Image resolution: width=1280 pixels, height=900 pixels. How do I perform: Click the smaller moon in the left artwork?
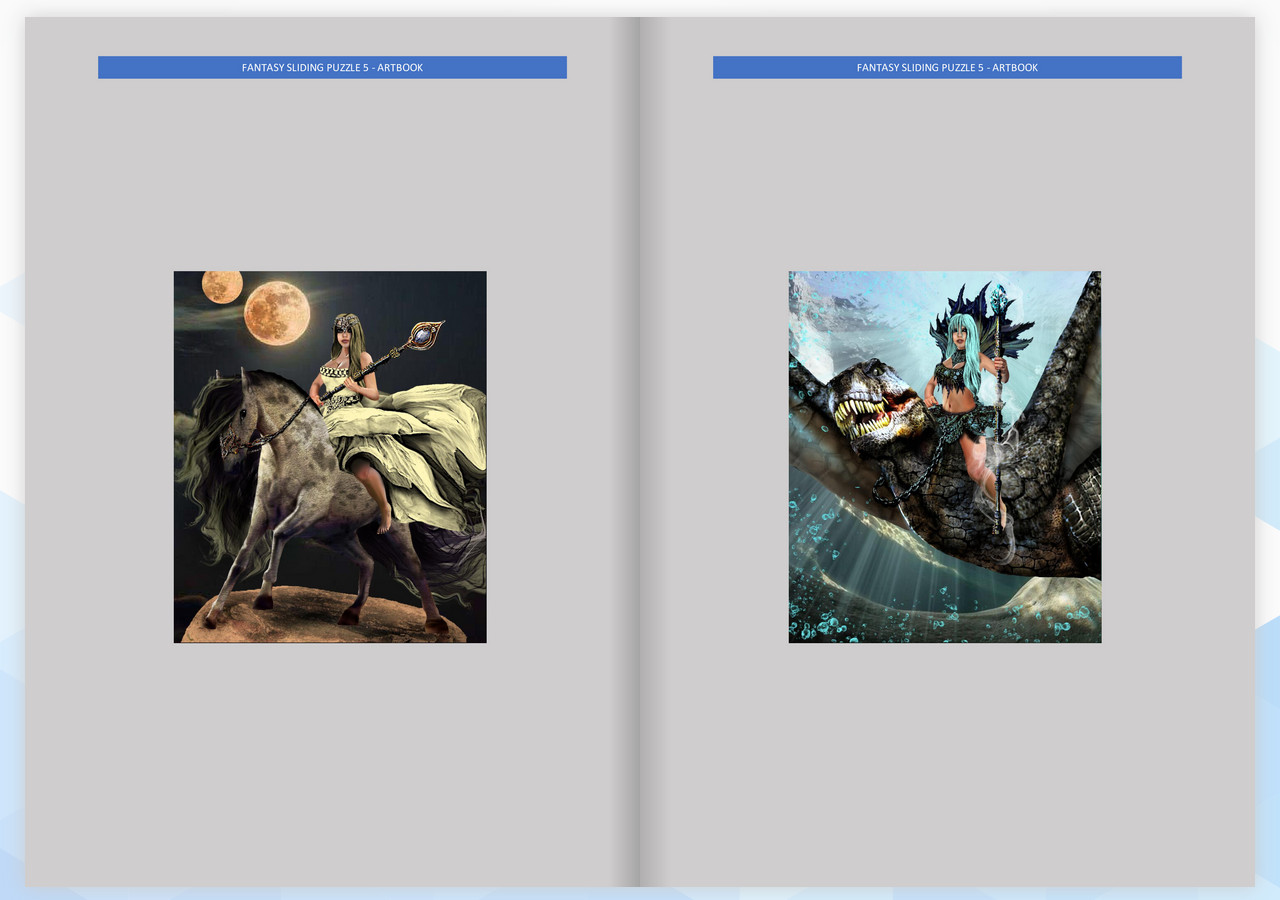(x=222, y=288)
